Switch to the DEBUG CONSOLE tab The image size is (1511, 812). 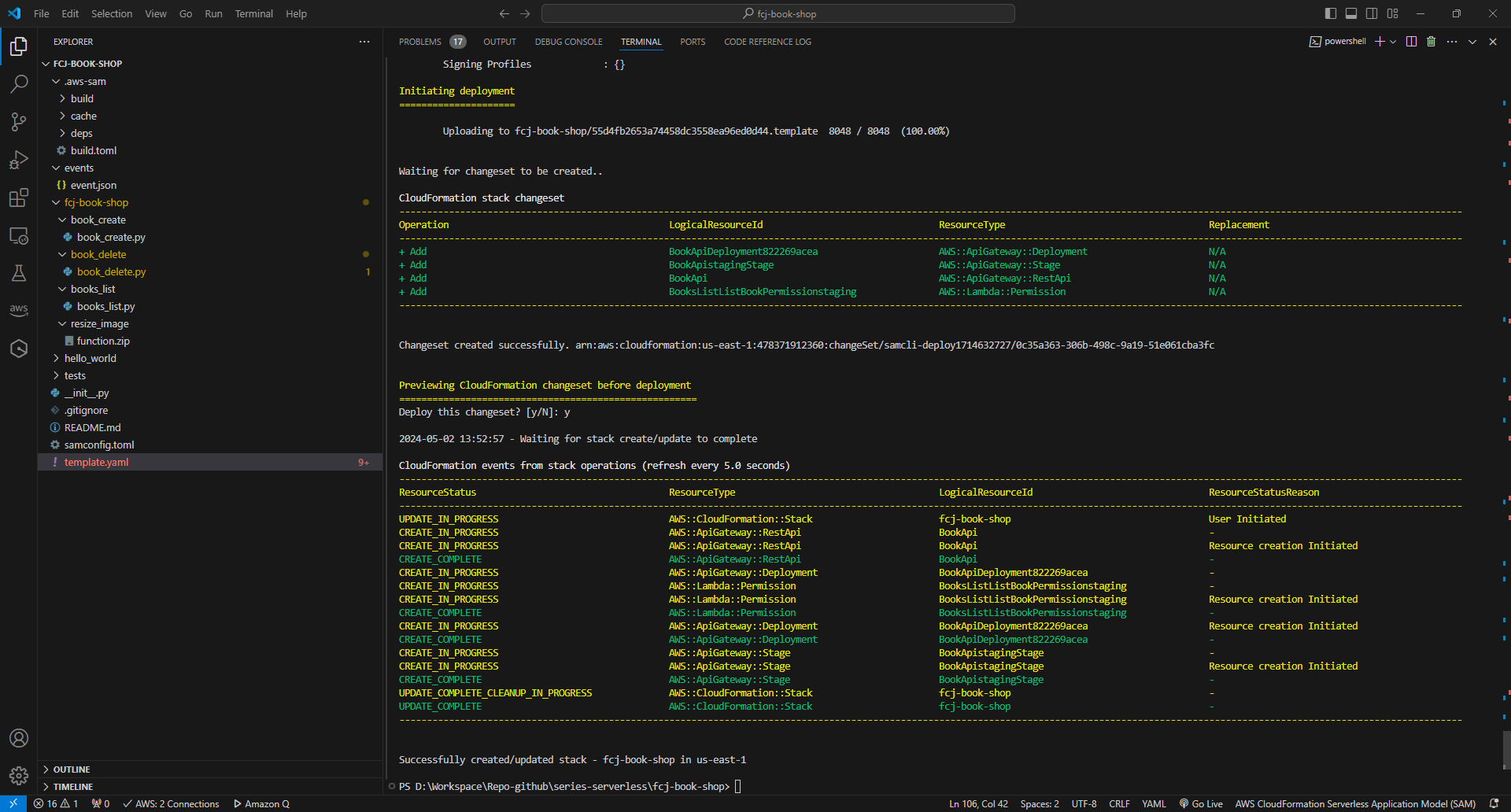coord(568,42)
